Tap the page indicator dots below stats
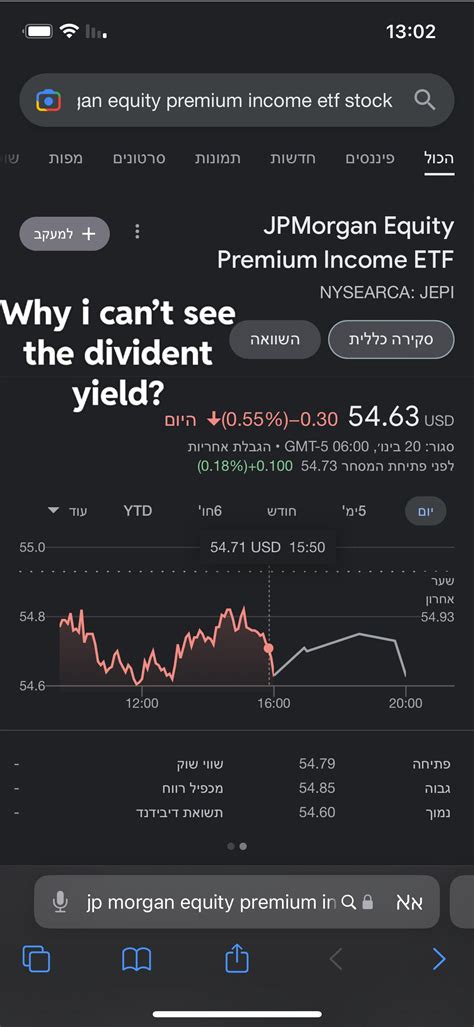The width and height of the screenshot is (474, 1027). 237,846
